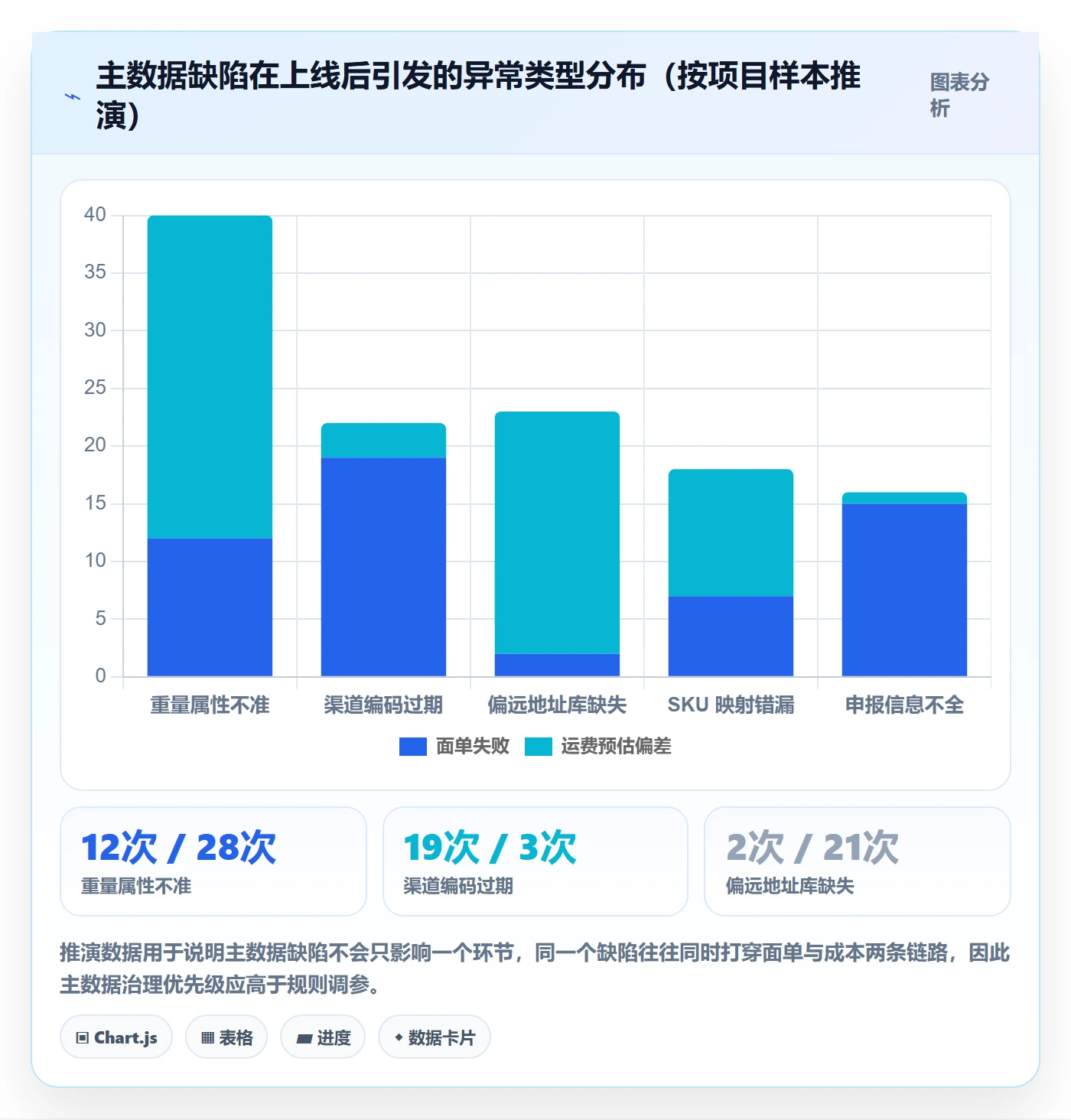Click the blue bar segment for 申报信息不全

coord(904,590)
